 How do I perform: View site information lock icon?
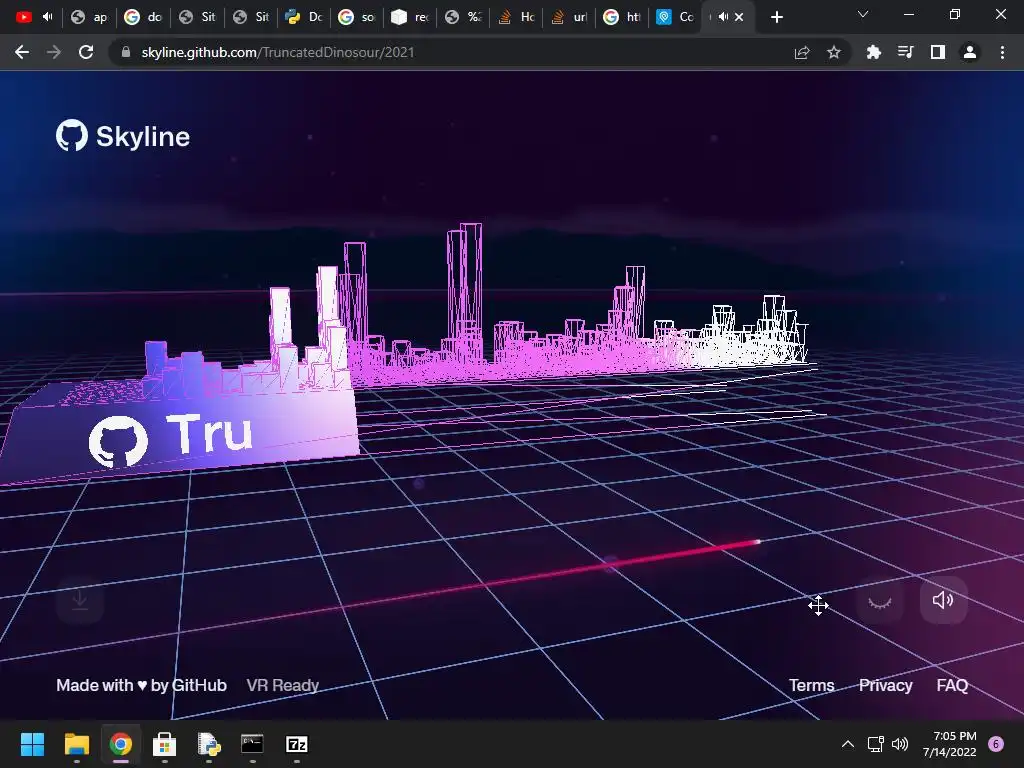126,52
